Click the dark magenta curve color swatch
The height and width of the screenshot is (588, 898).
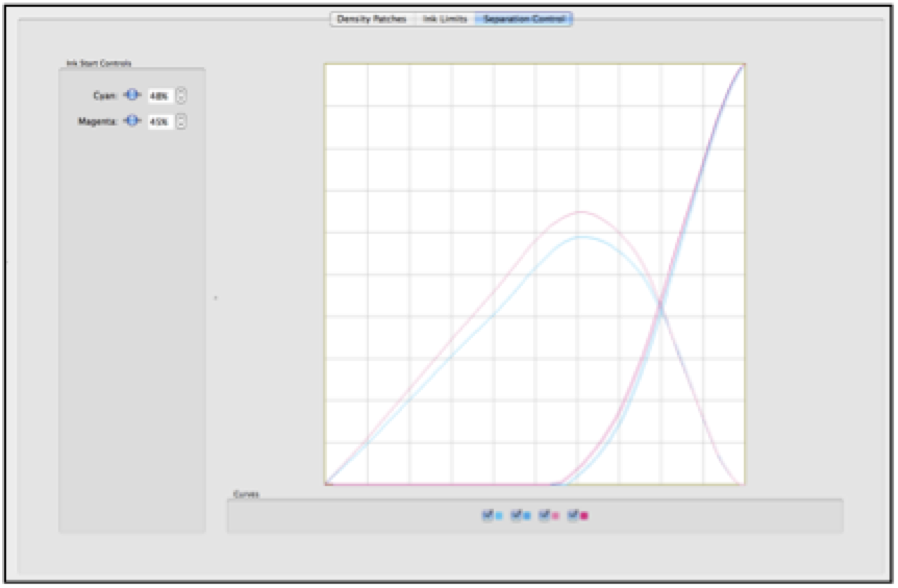(x=583, y=515)
